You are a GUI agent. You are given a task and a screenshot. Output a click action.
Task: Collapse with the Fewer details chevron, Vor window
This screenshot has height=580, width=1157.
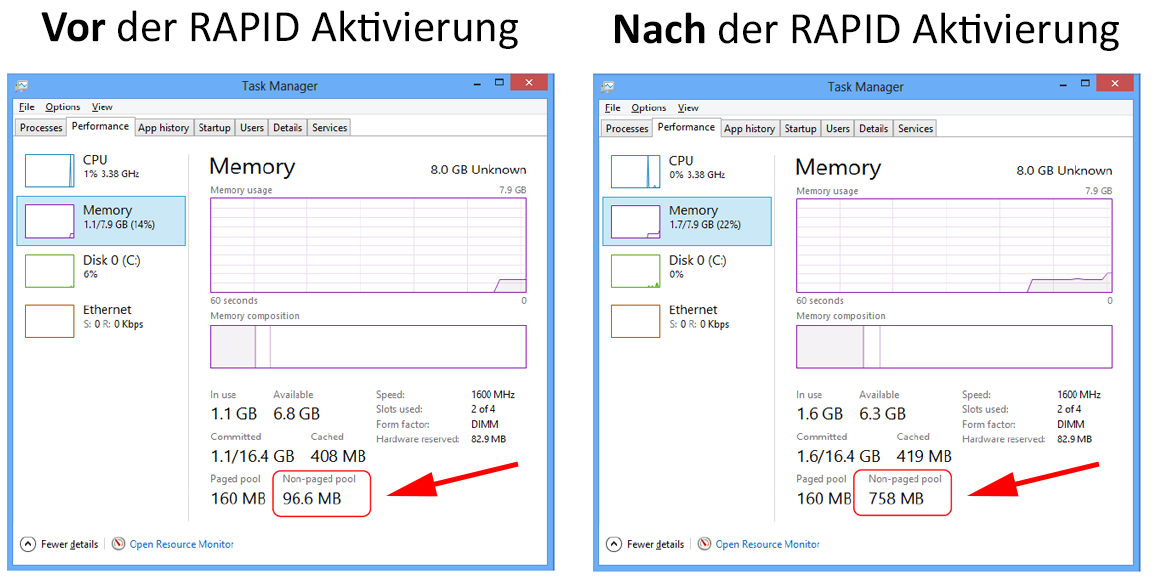click(28, 544)
